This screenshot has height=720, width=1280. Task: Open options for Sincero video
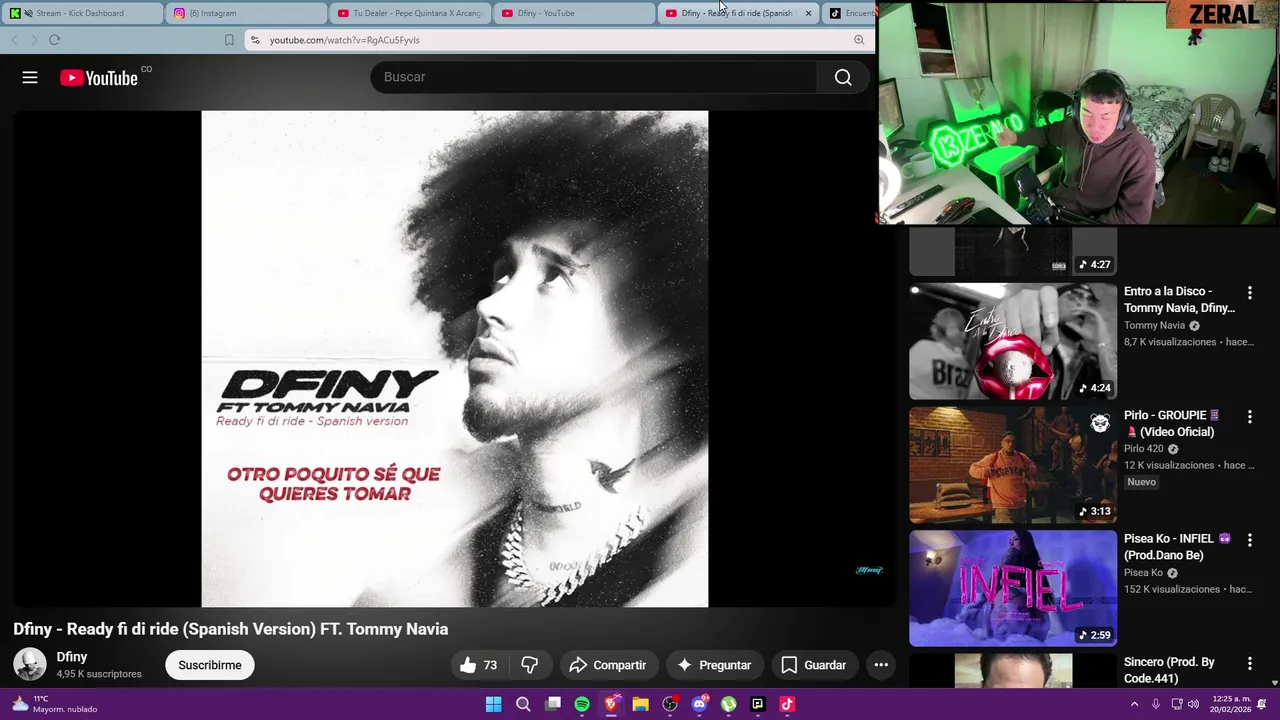(1249, 663)
